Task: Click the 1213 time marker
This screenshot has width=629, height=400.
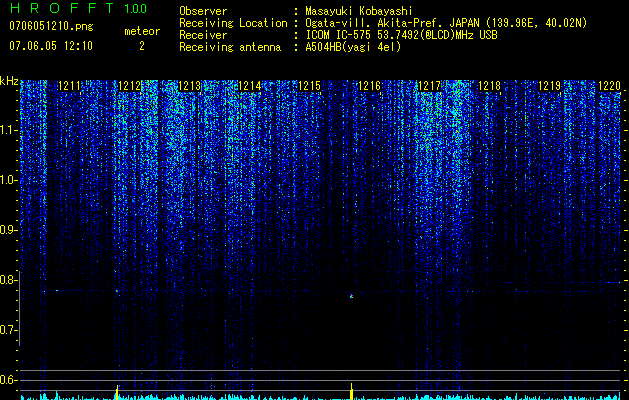Action: point(189,86)
